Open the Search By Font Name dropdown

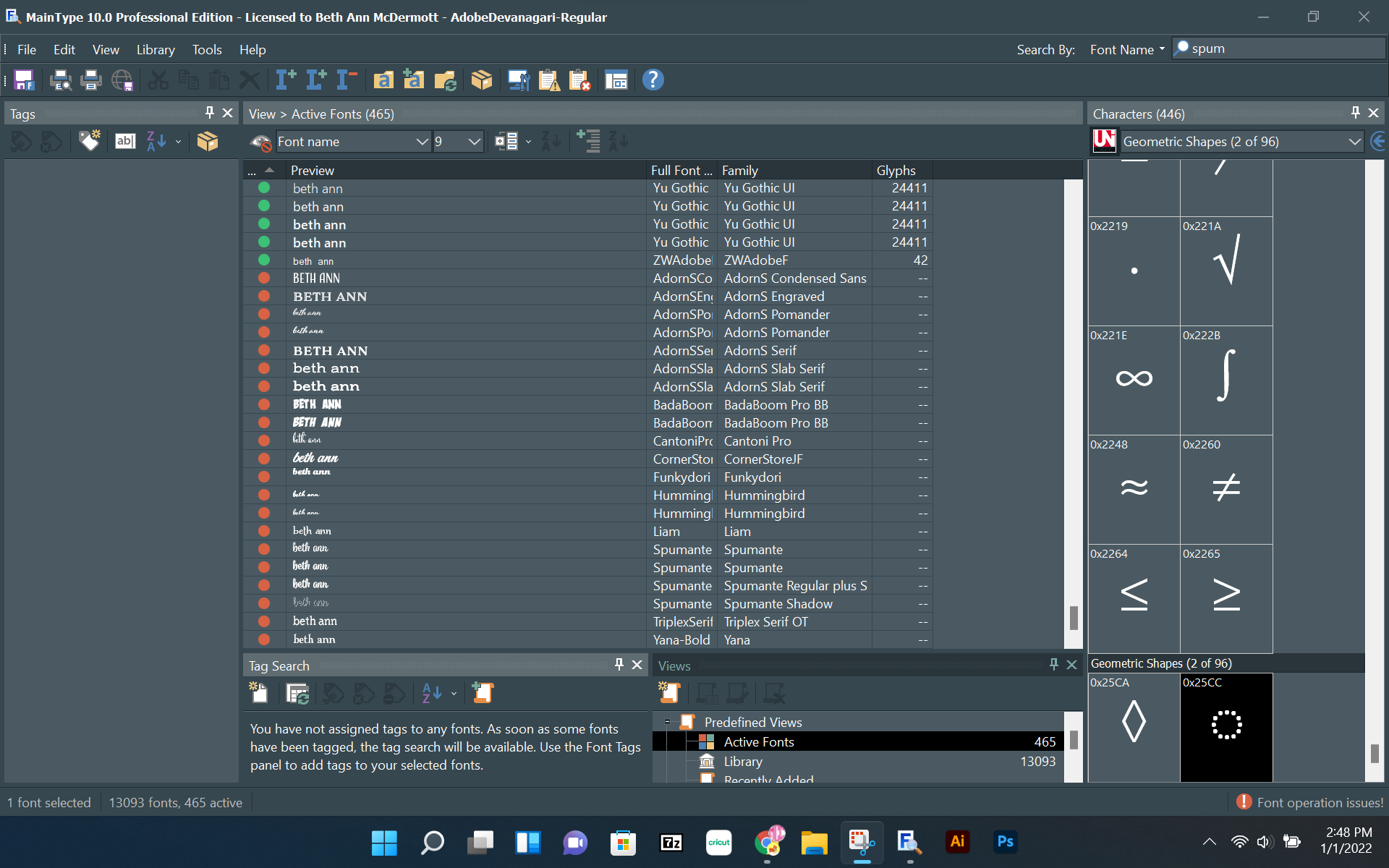pyautogui.click(x=1126, y=49)
